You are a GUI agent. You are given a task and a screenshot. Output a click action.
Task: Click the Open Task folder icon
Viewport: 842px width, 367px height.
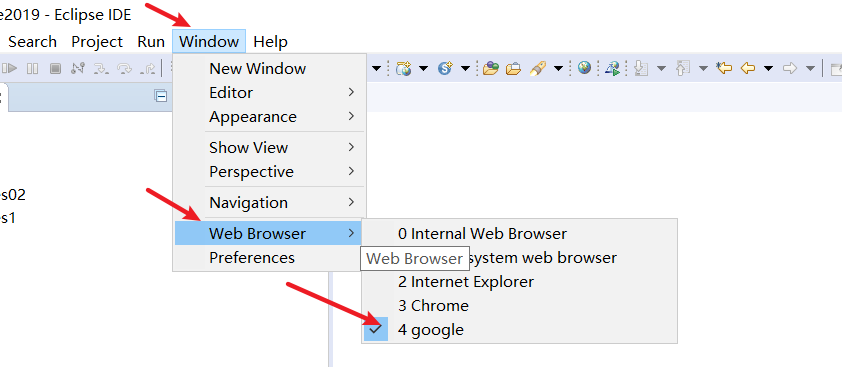click(513, 68)
